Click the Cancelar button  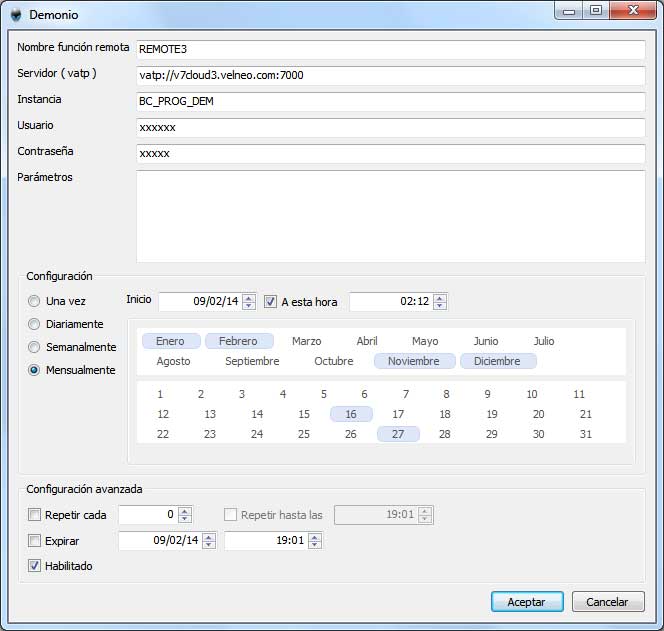click(608, 601)
